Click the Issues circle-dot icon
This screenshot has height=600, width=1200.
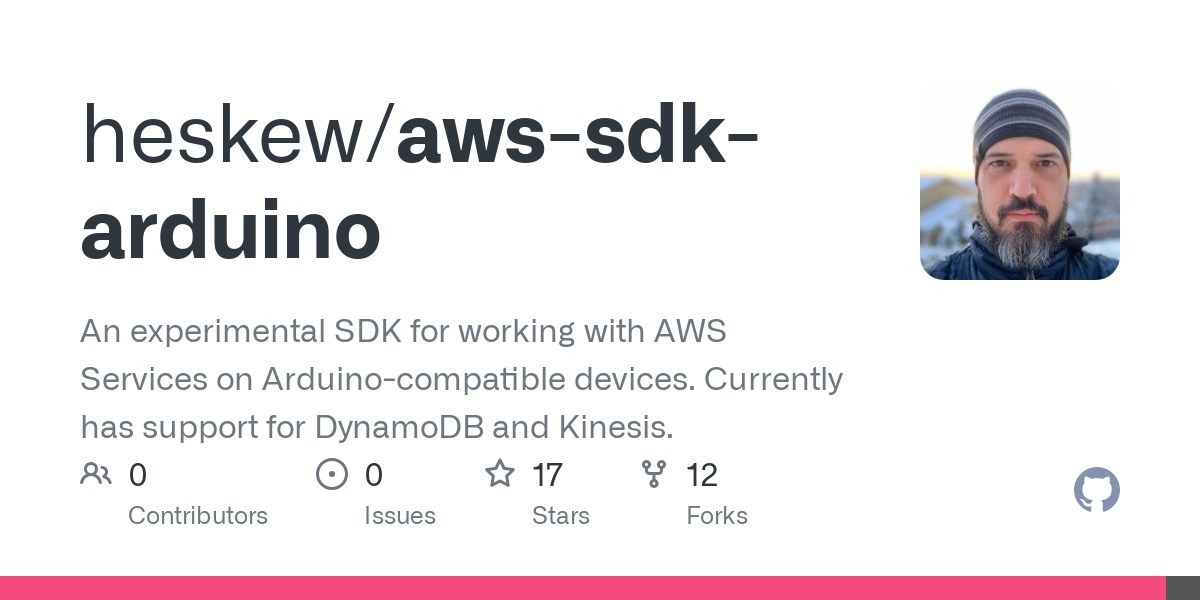332,474
